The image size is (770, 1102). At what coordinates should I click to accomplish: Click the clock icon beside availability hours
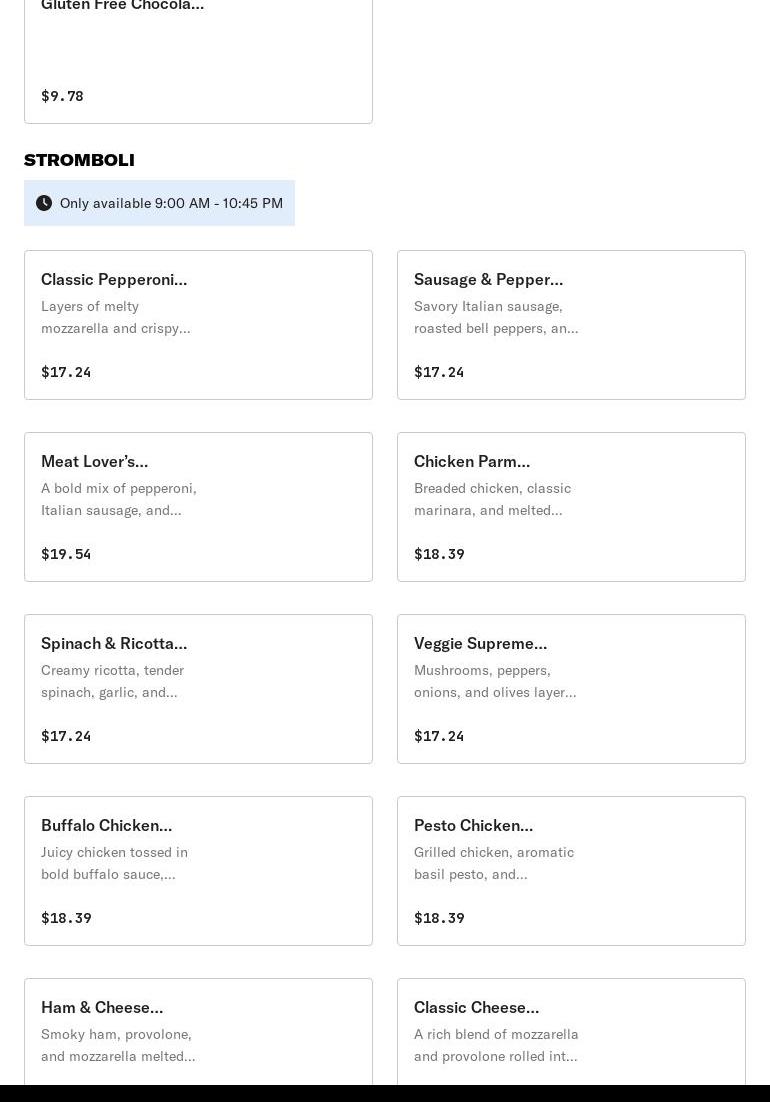click(x=44, y=203)
